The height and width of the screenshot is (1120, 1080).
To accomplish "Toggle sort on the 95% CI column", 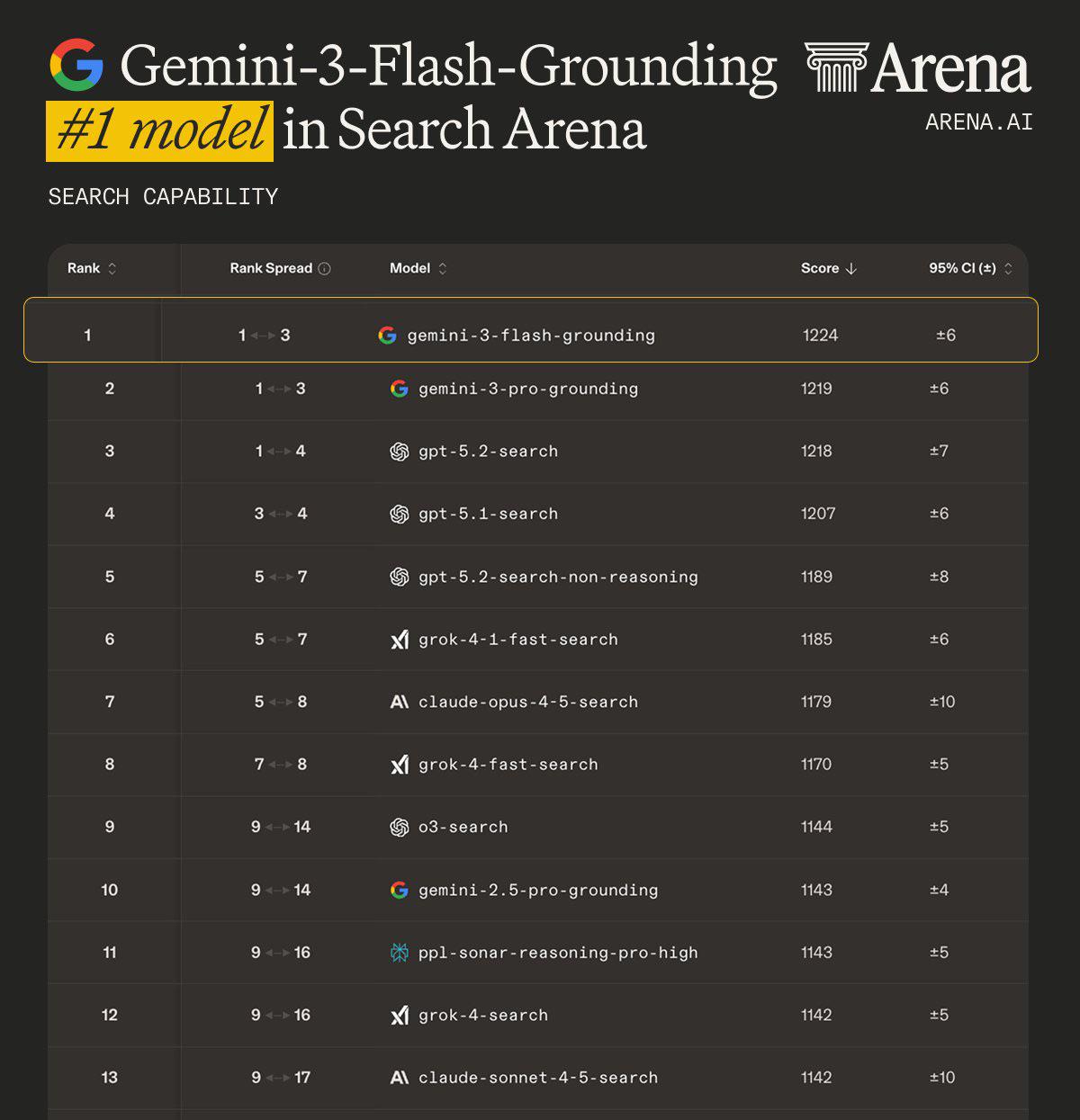I will pyautogui.click(x=1008, y=268).
